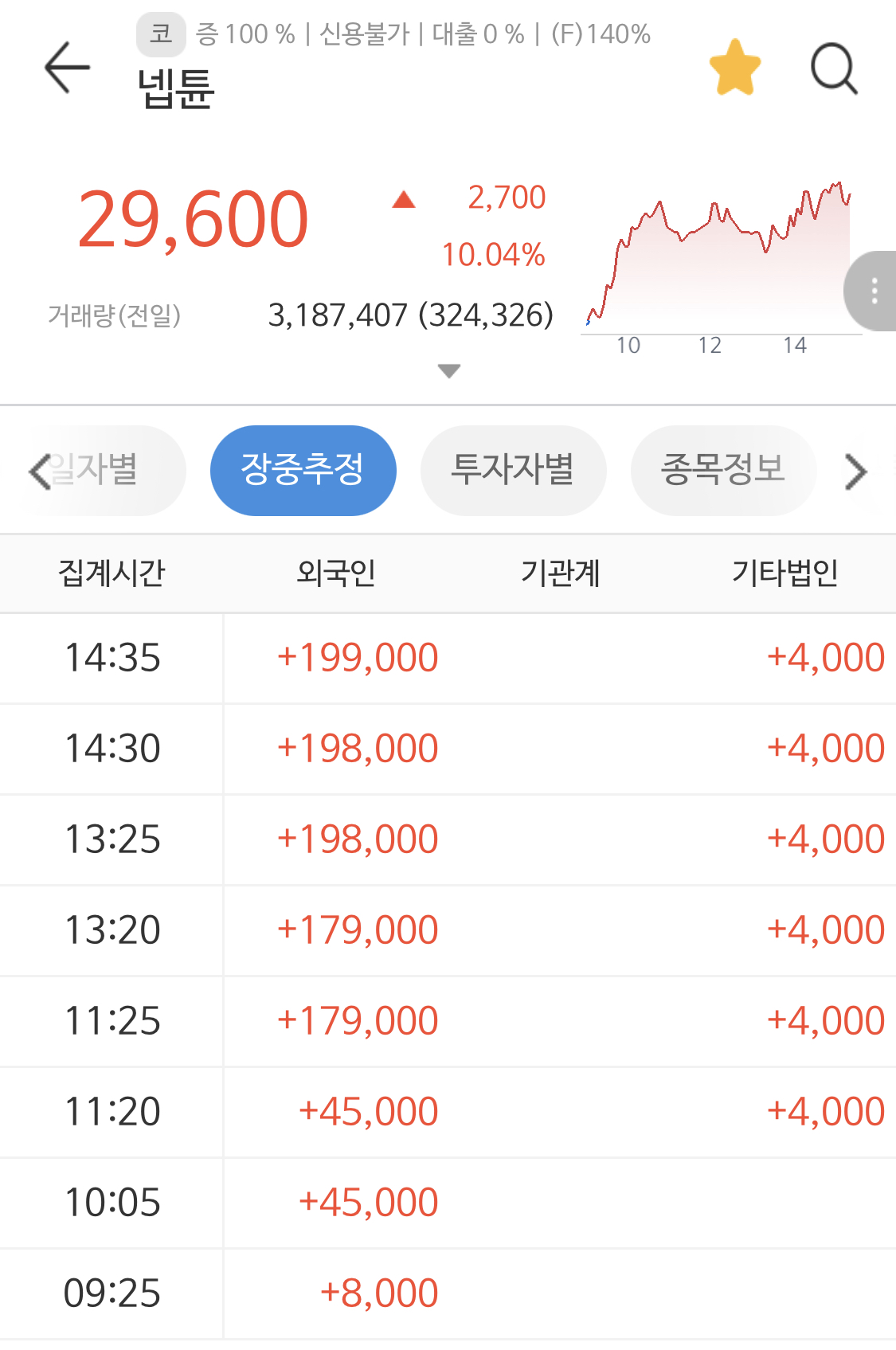Tap the back arrow icon

point(67,68)
